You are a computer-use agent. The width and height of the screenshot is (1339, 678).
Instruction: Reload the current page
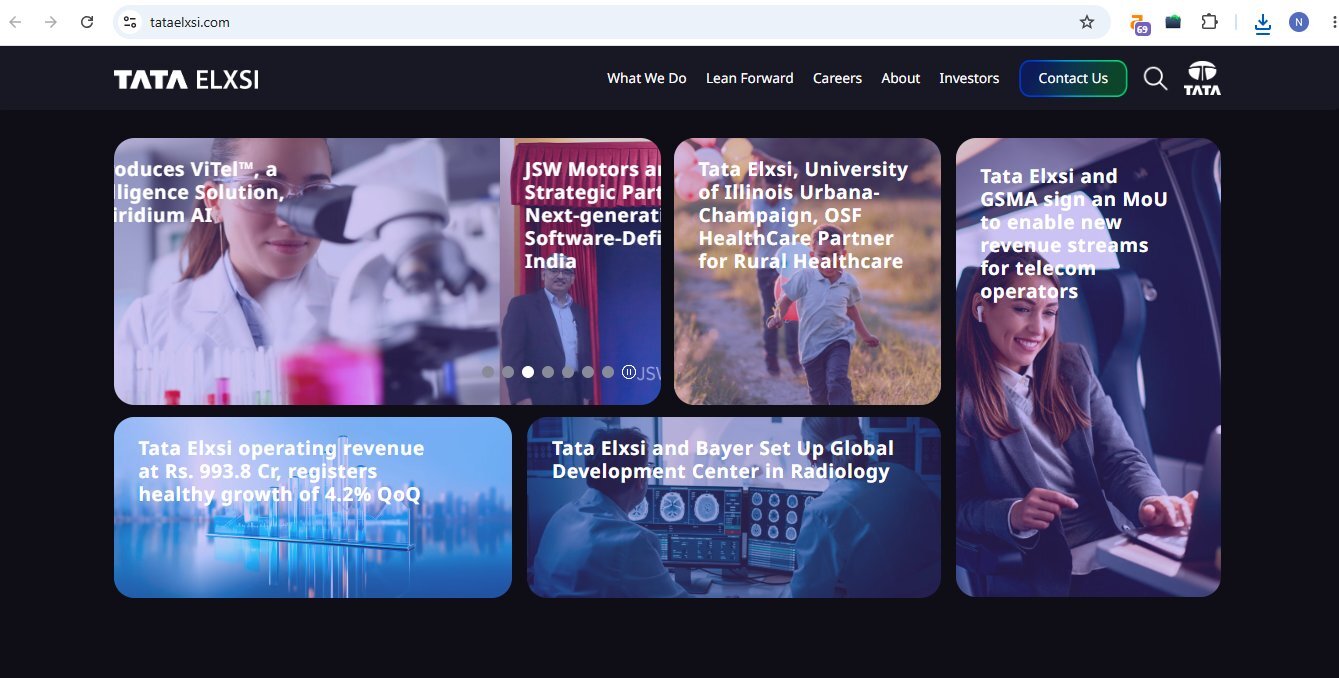87,22
